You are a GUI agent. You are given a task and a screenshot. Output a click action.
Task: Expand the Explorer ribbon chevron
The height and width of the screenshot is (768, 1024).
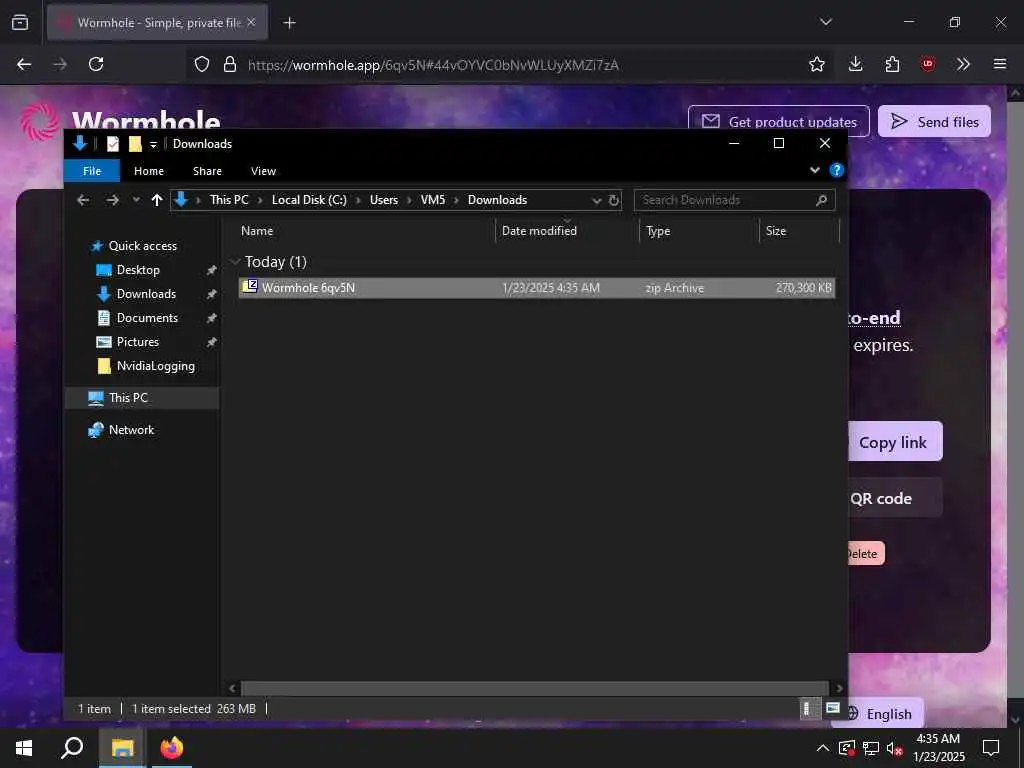coord(814,170)
